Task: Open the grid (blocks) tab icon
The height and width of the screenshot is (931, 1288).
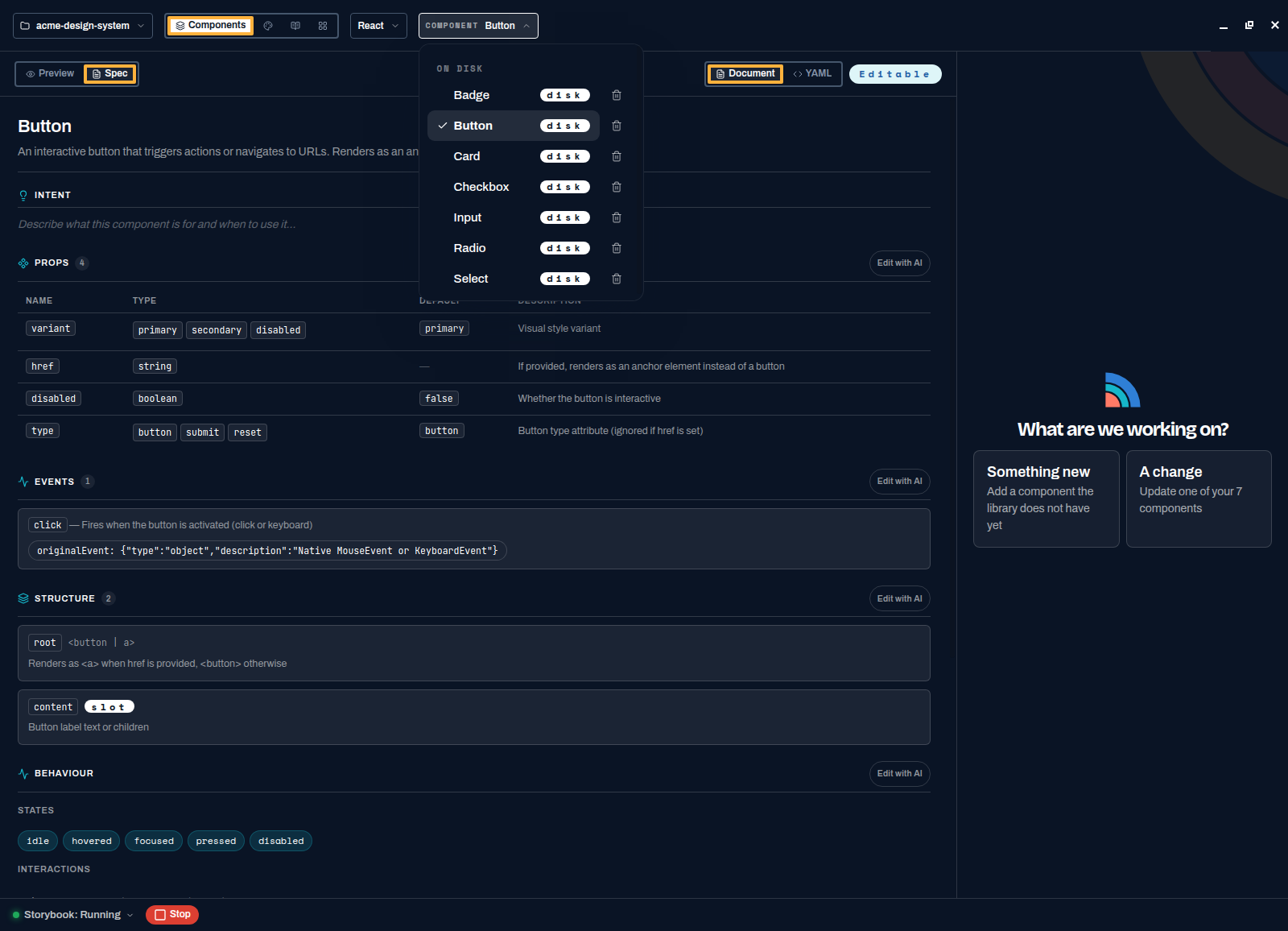Action: pos(323,26)
